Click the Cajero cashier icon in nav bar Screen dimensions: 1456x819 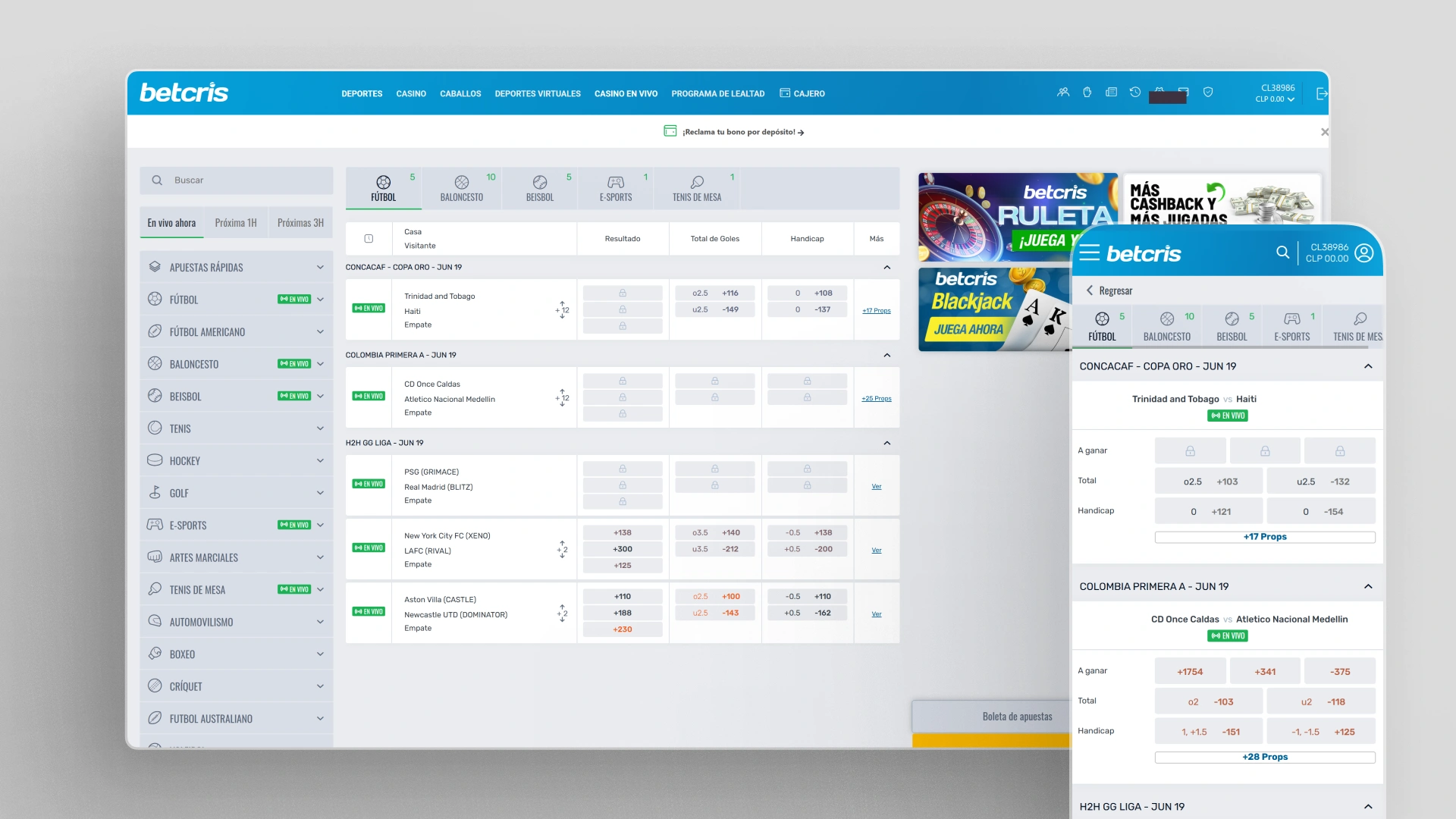785,93
